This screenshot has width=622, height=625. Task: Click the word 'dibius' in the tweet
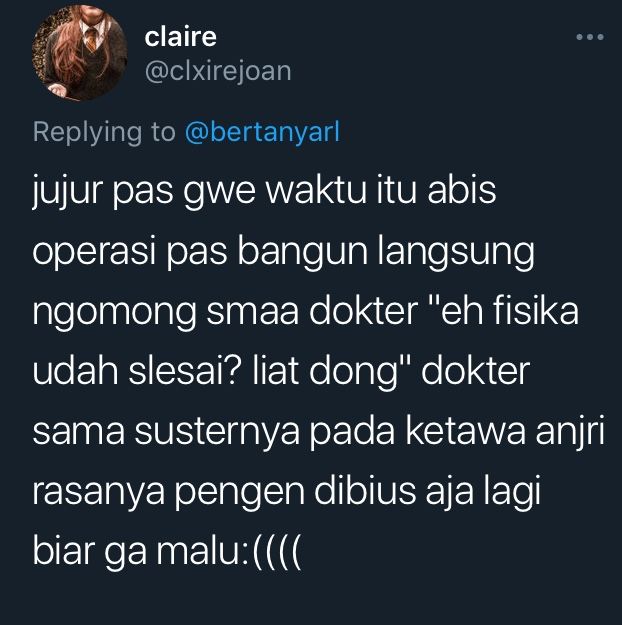point(365,490)
